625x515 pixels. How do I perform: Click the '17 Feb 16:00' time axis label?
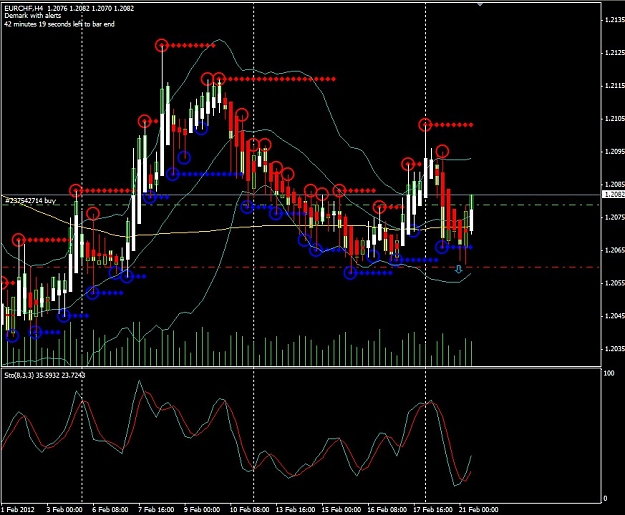(433, 510)
